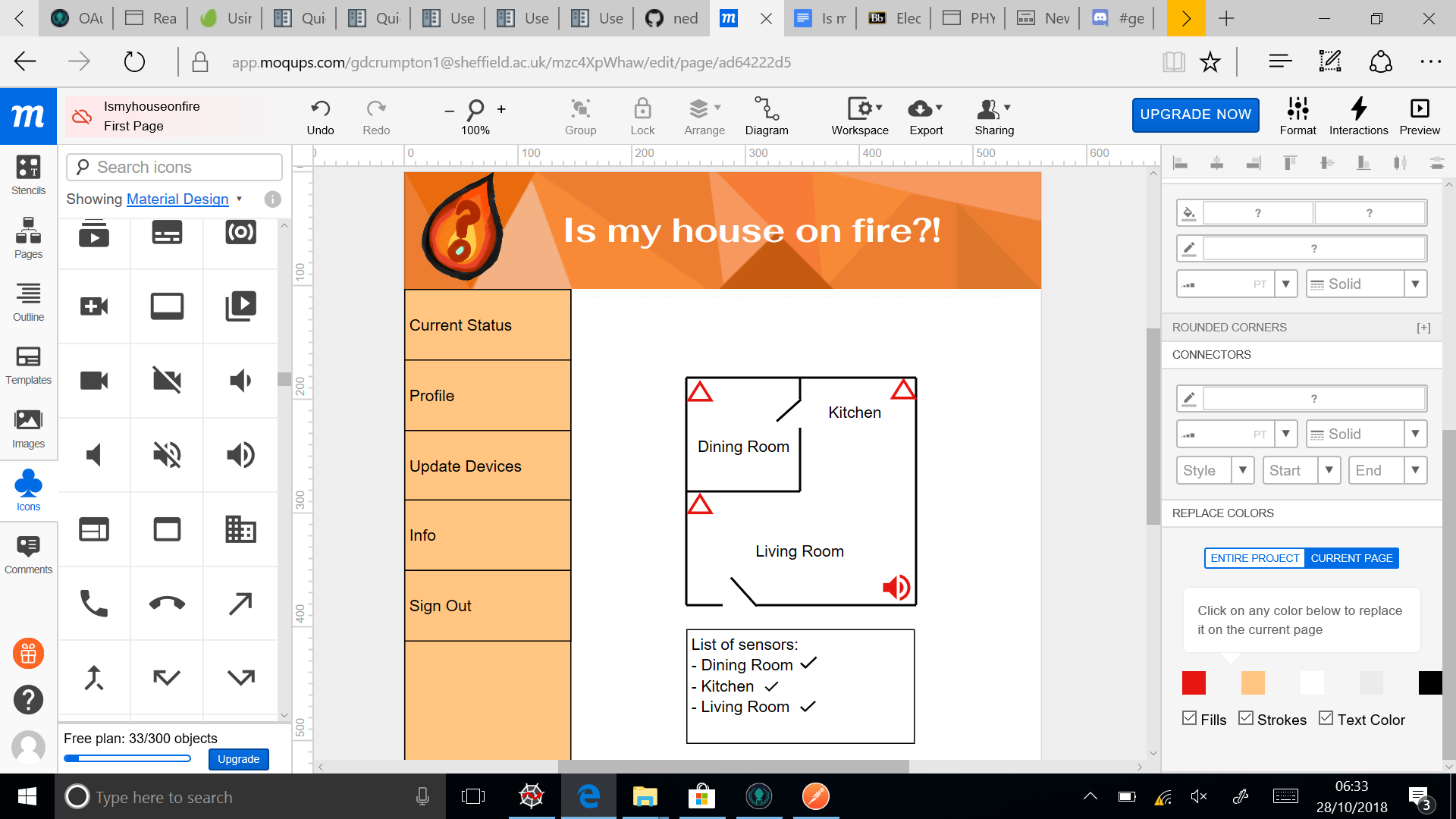Open the Diagram tool in toolbar
Screen dimensions: 1456x819
click(x=766, y=116)
